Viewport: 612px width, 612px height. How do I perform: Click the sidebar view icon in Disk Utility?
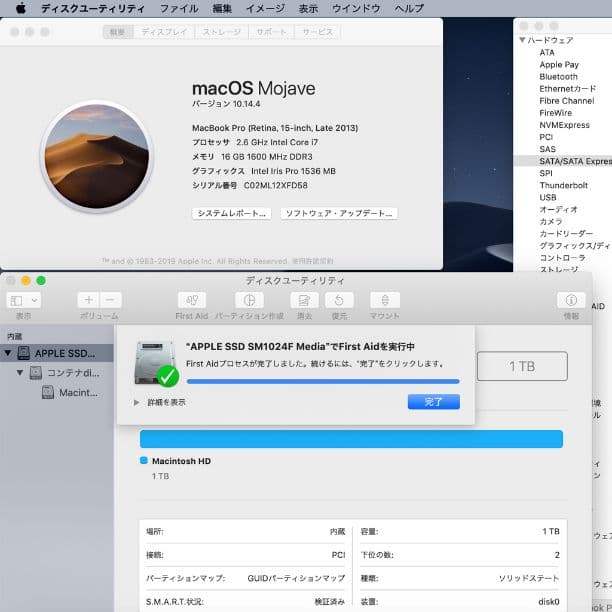click(x=16, y=300)
